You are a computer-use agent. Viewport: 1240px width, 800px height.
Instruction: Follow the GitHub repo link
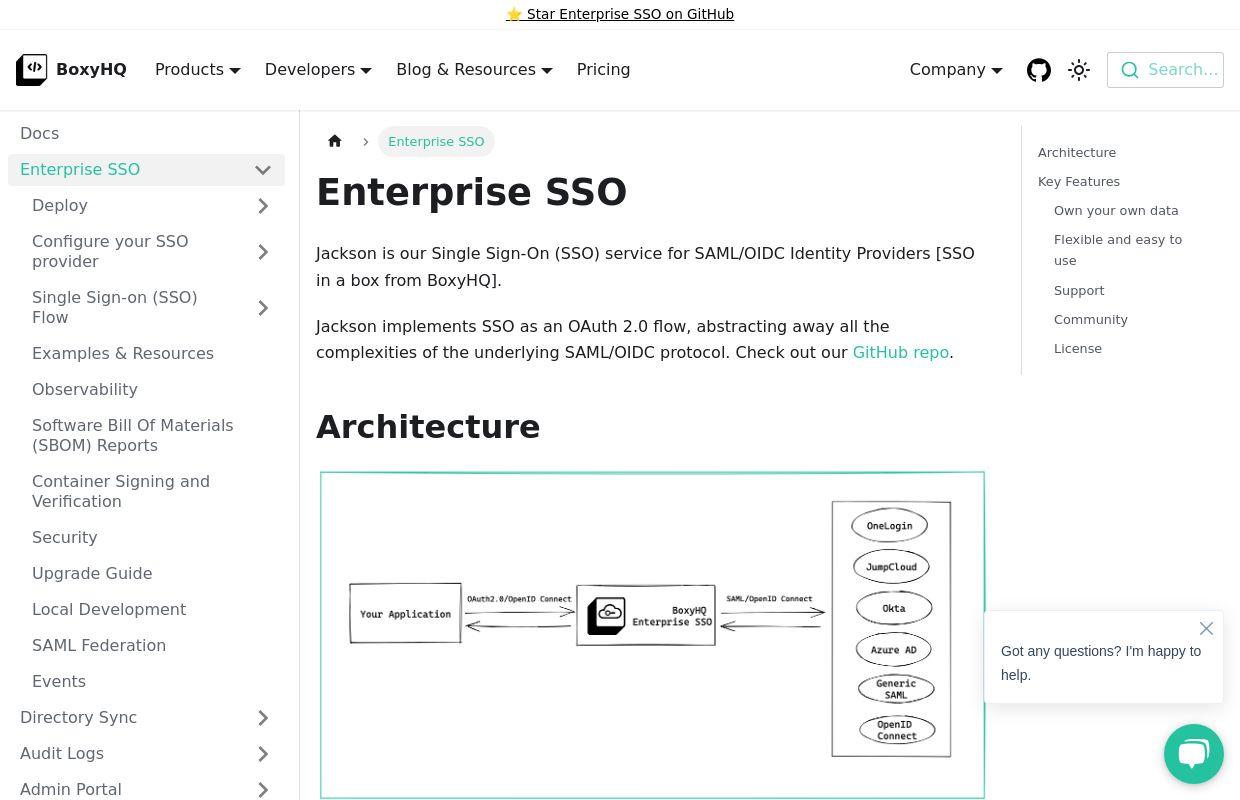(901, 353)
